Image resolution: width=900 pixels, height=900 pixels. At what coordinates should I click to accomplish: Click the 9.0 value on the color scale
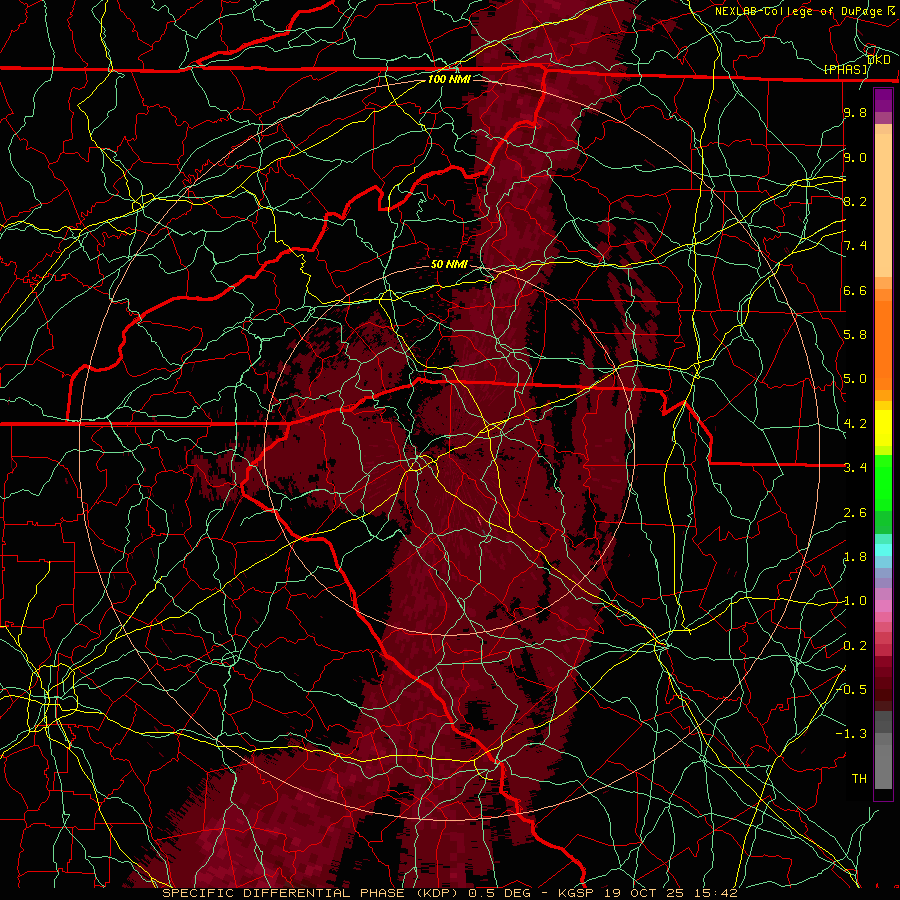(x=855, y=157)
